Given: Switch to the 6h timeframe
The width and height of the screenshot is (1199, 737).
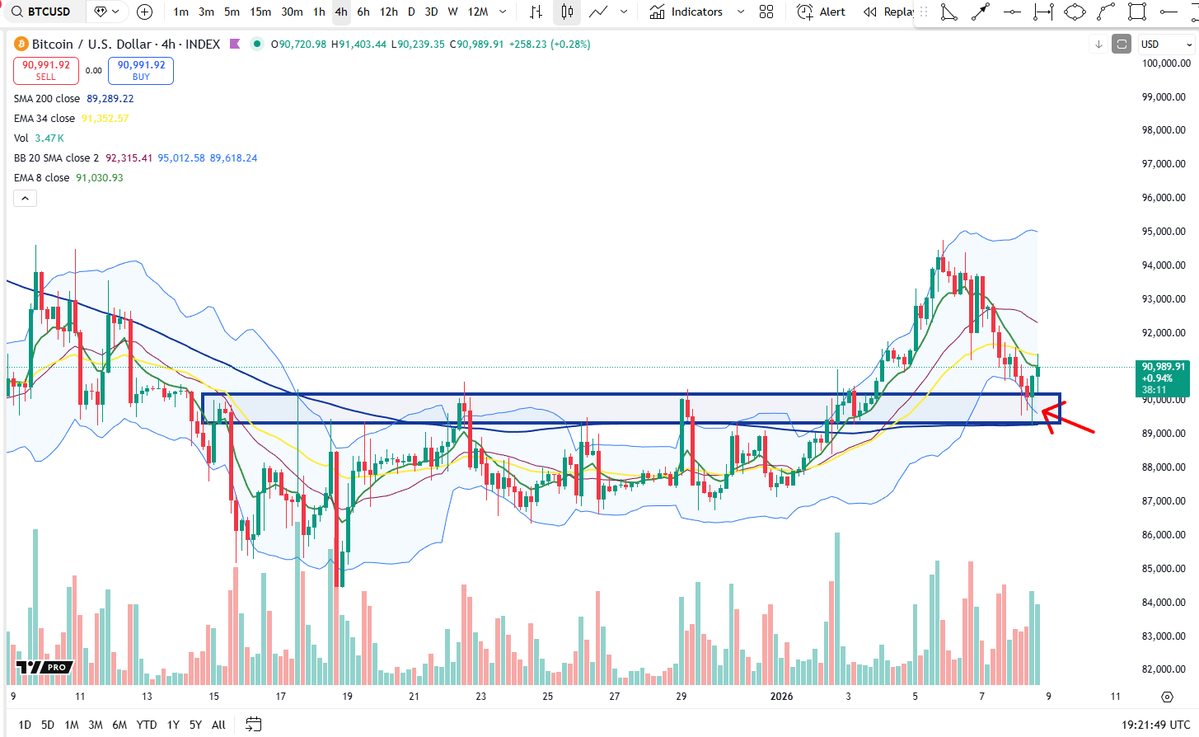Looking at the screenshot, I should (363, 11).
